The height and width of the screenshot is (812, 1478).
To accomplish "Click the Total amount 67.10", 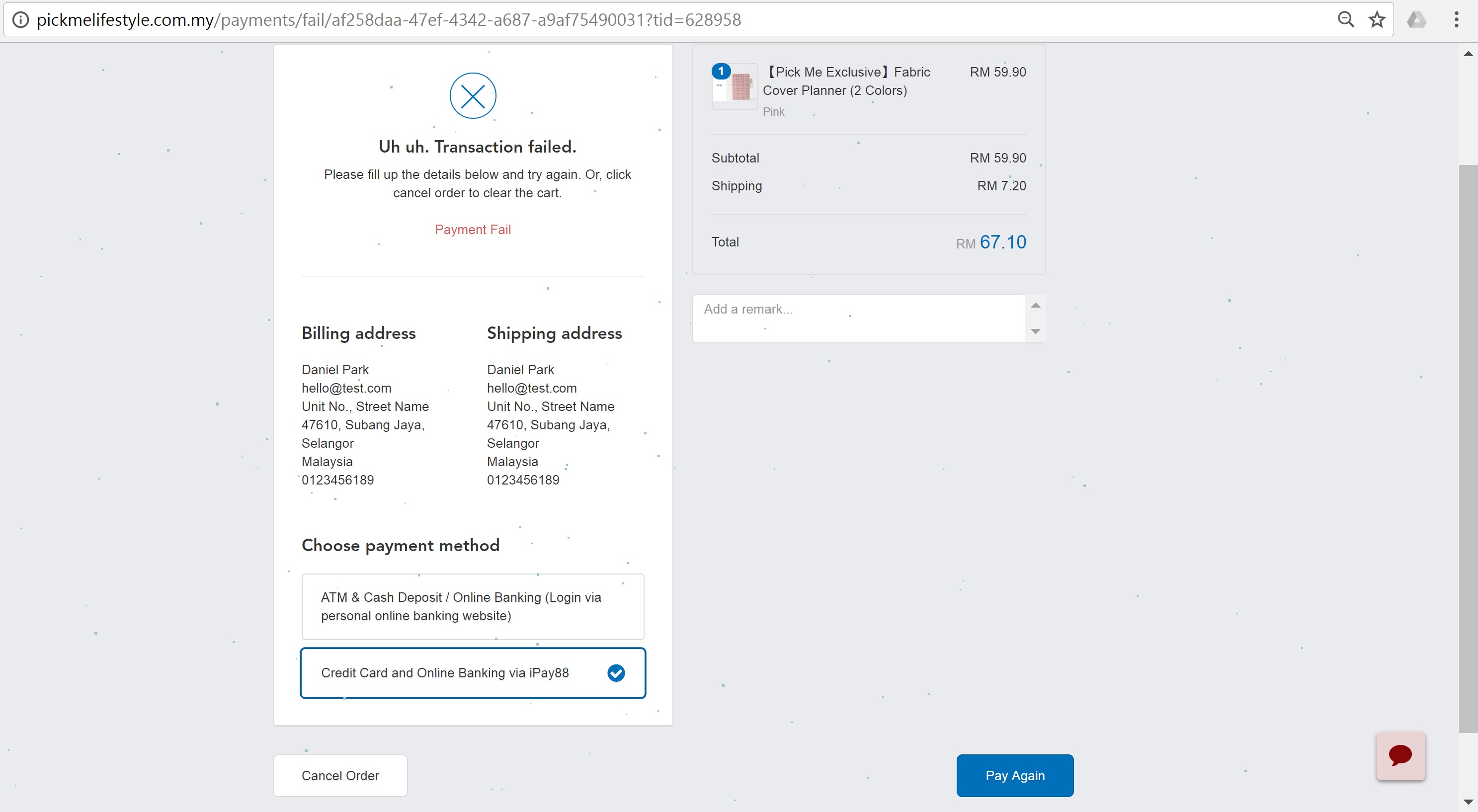I will click(1002, 242).
